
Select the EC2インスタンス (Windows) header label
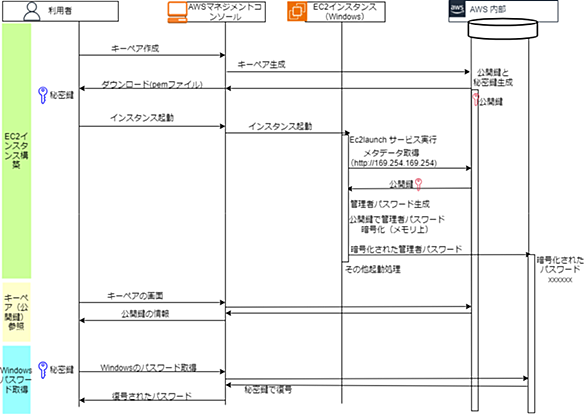click(345, 12)
